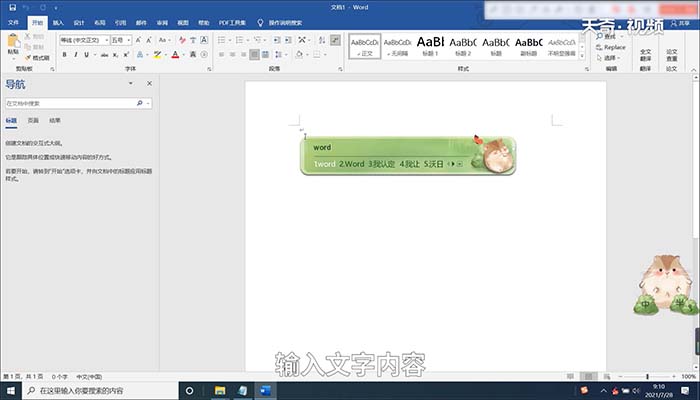Click the Increase Indent icon

click(x=288, y=40)
